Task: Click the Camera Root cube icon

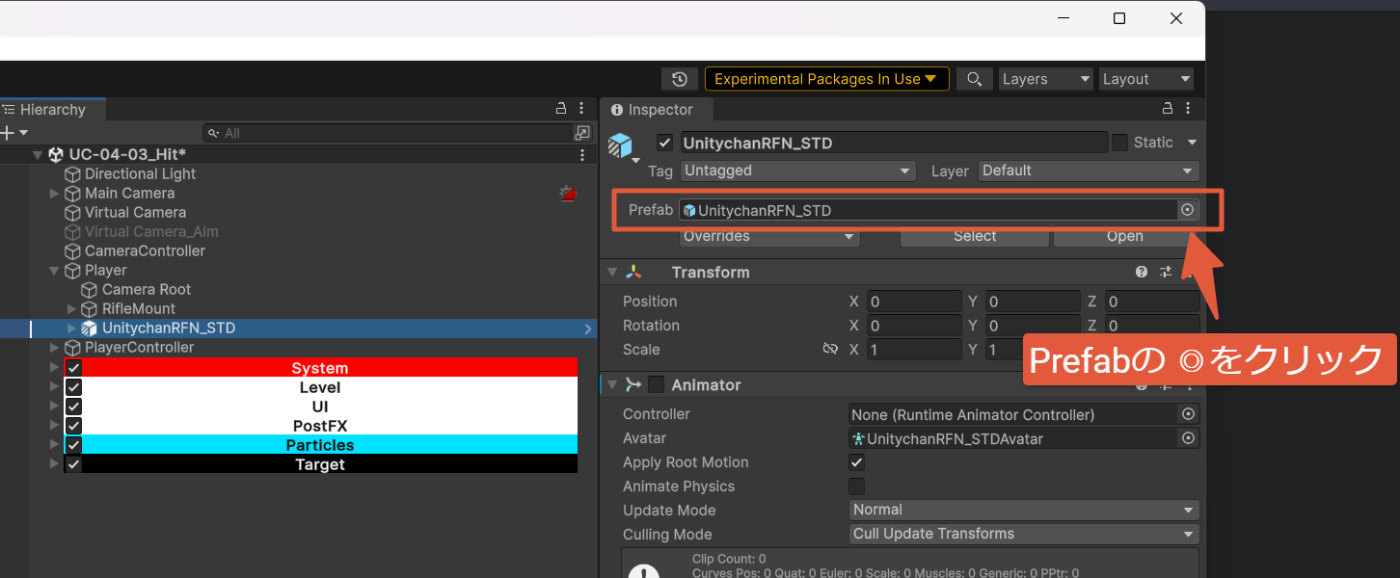Action: click(x=90, y=290)
